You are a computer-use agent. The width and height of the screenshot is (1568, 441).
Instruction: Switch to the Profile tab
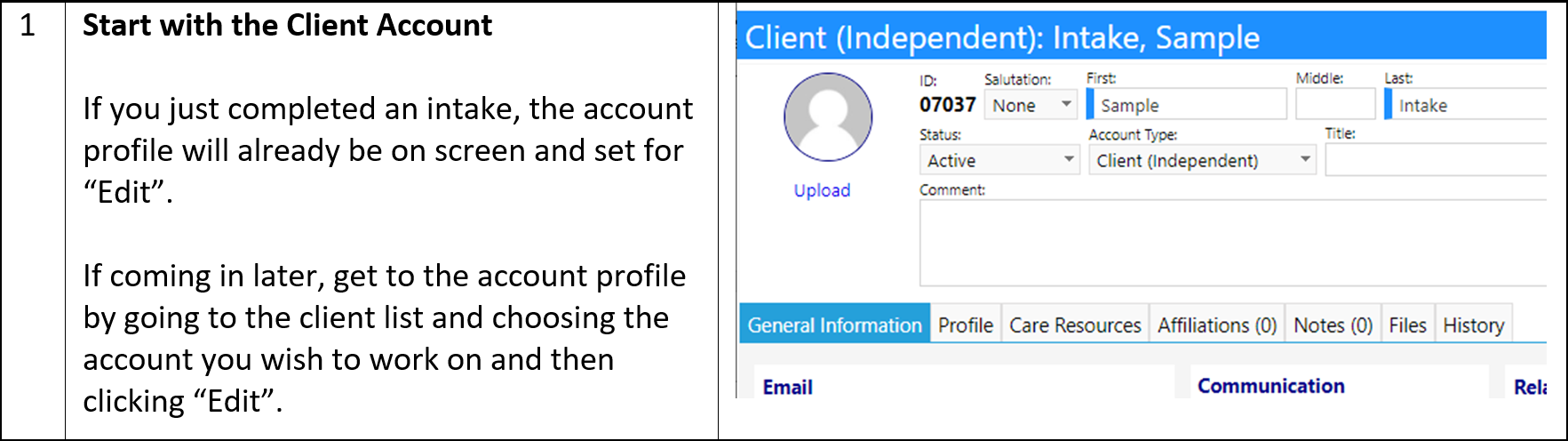tap(966, 325)
